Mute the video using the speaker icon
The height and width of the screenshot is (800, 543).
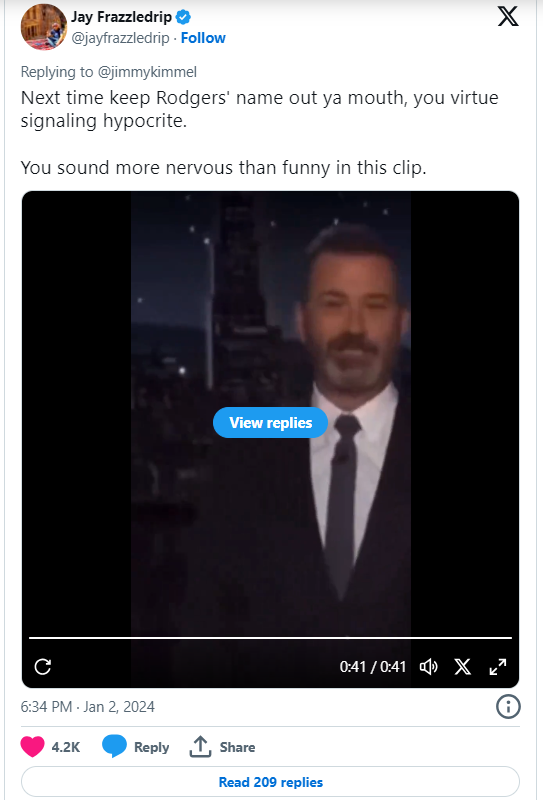(429, 666)
